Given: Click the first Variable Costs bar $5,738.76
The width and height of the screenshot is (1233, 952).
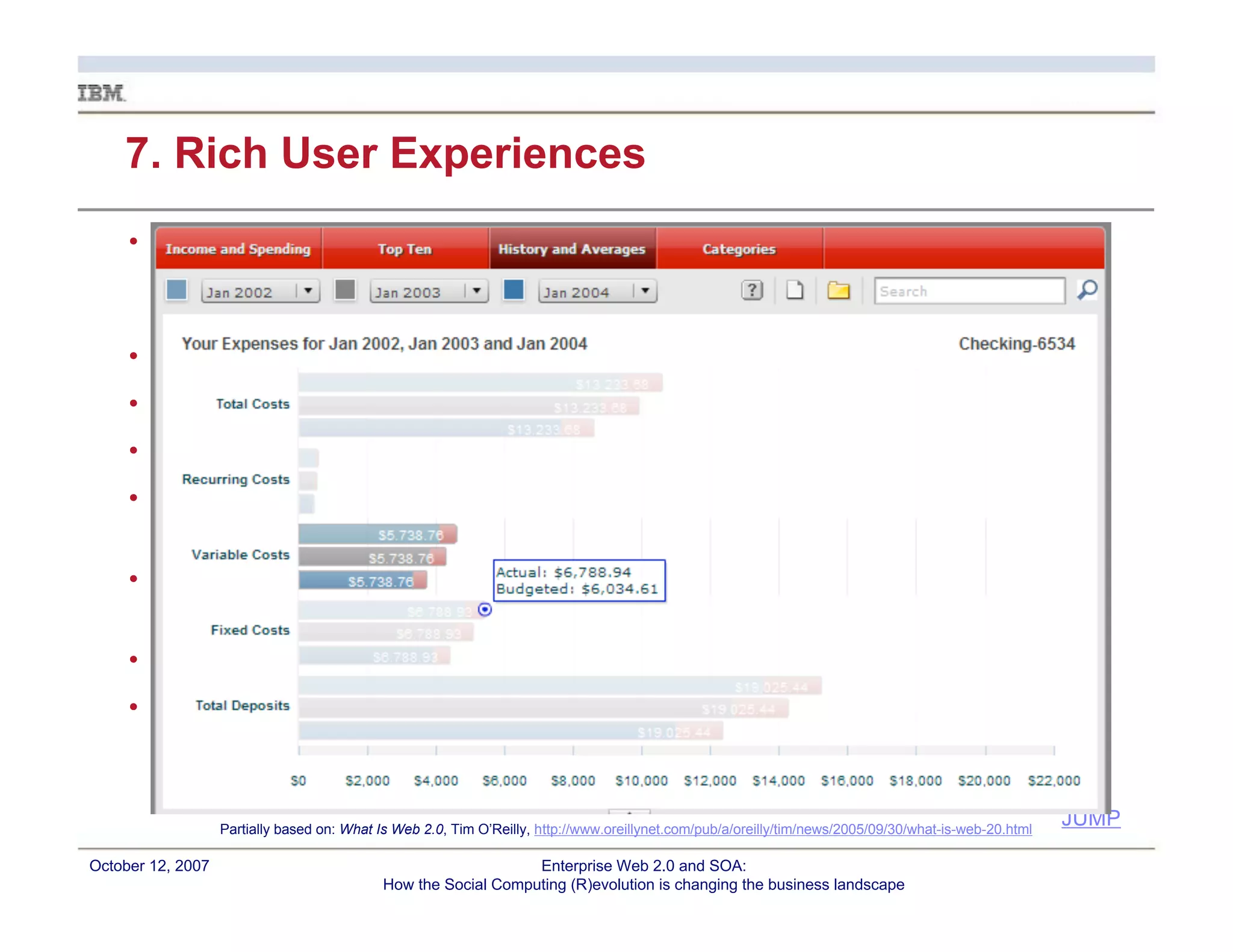Looking at the screenshot, I should coord(377,534).
